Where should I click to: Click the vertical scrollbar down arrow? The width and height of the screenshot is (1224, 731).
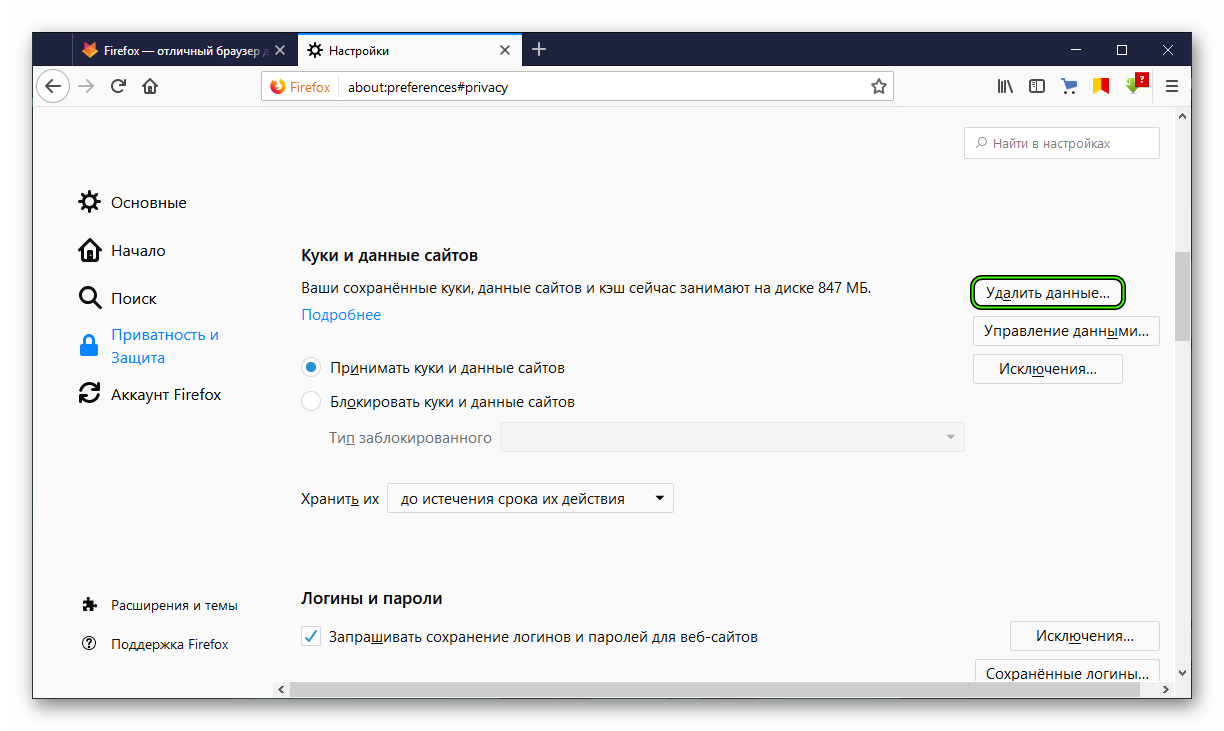point(1183,674)
